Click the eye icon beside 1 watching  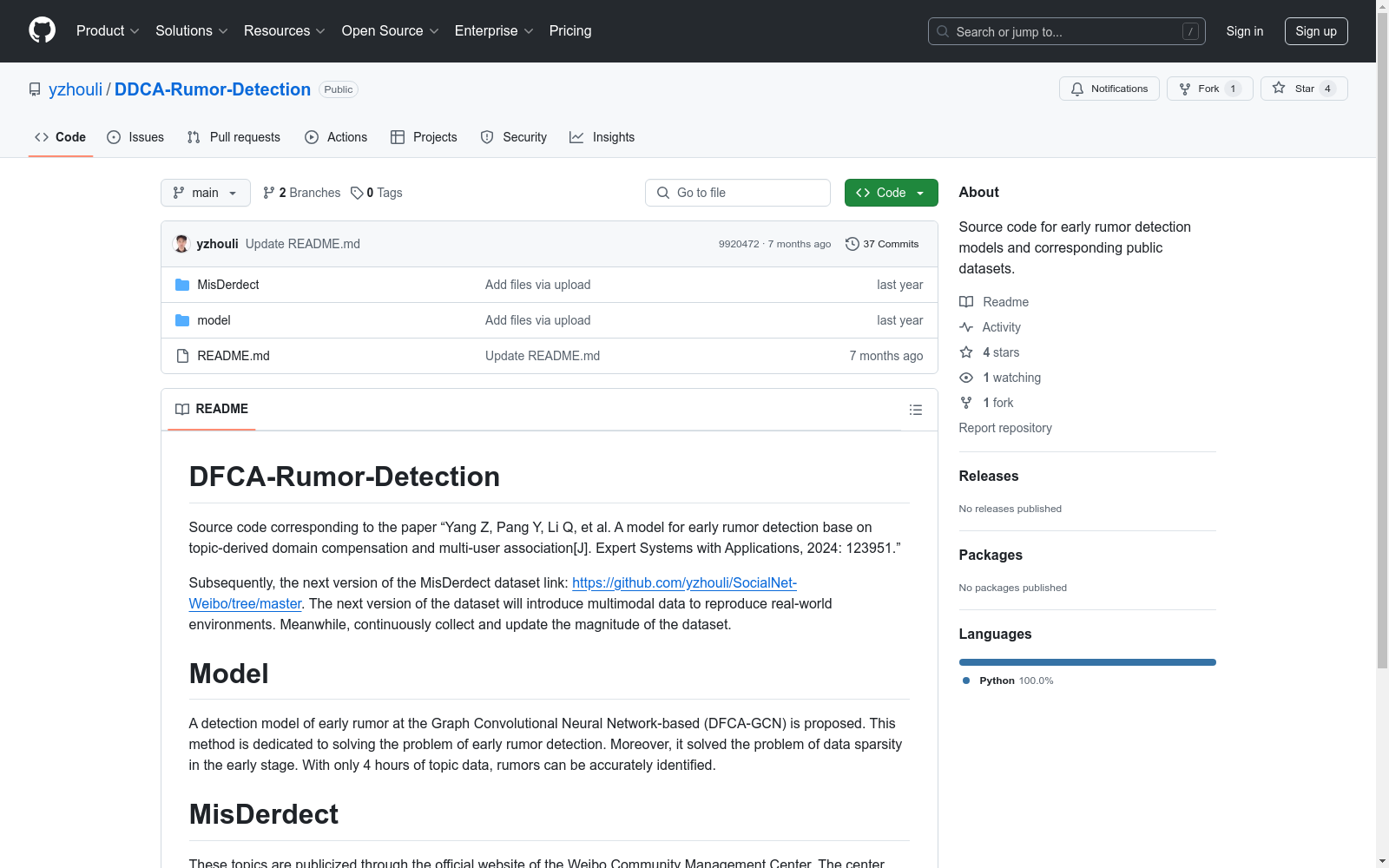[x=966, y=378]
